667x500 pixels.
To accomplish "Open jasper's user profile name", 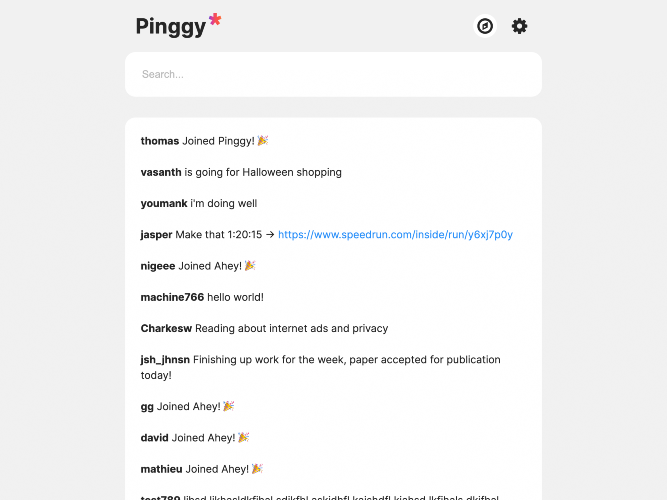I will 156,235.
